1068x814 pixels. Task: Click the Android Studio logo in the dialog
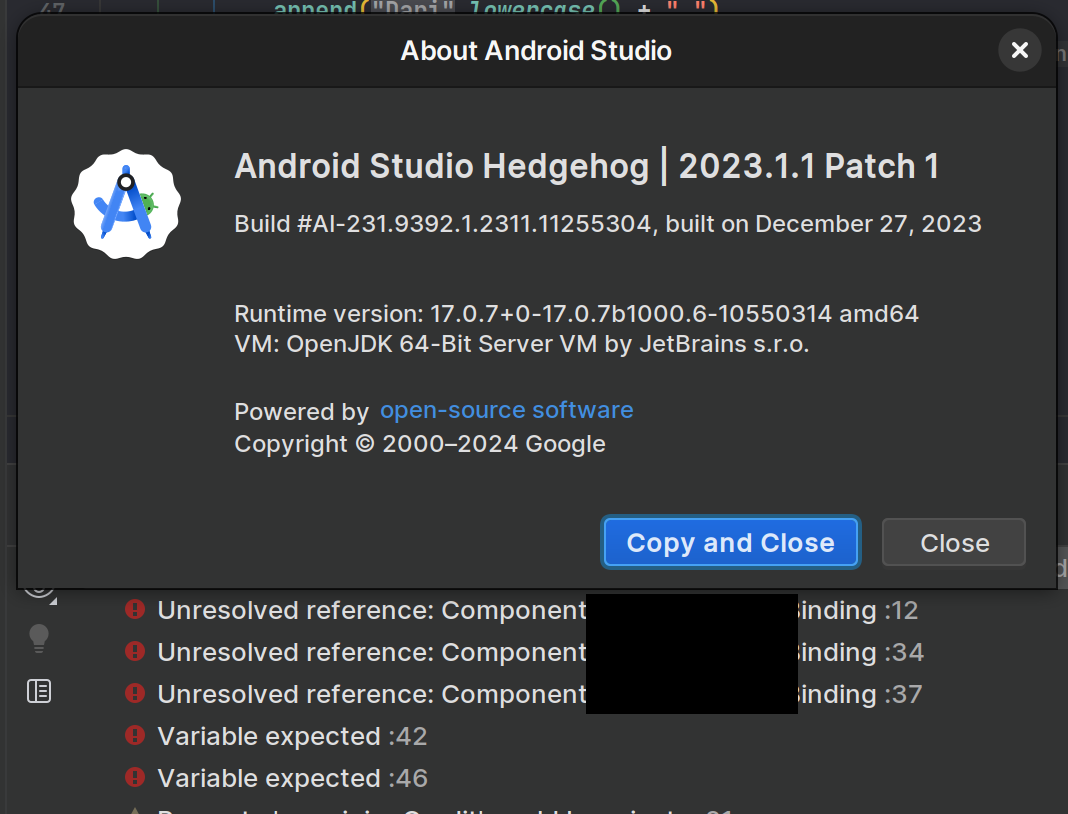pyautogui.click(x=126, y=204)
